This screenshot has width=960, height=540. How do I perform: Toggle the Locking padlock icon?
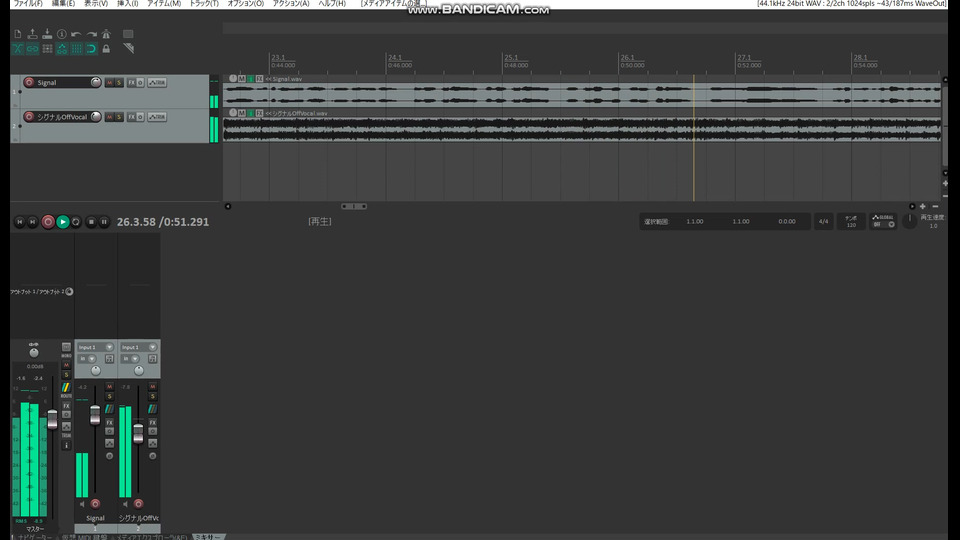pyautogui.click(x=106, y=49)
